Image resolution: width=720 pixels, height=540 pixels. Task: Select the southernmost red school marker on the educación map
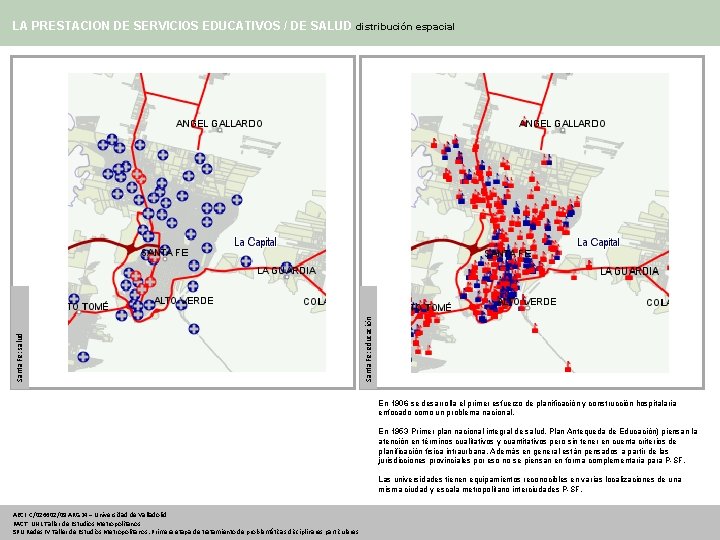568,366
